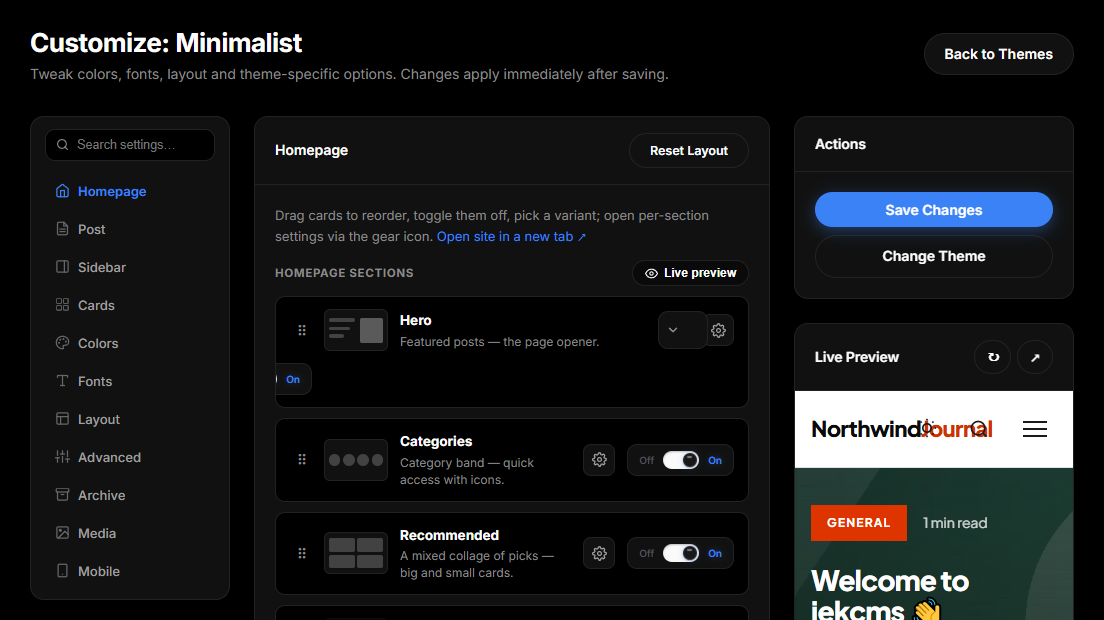
Task: Click the Recommended layout thumbnail
Action: (356, 553)
